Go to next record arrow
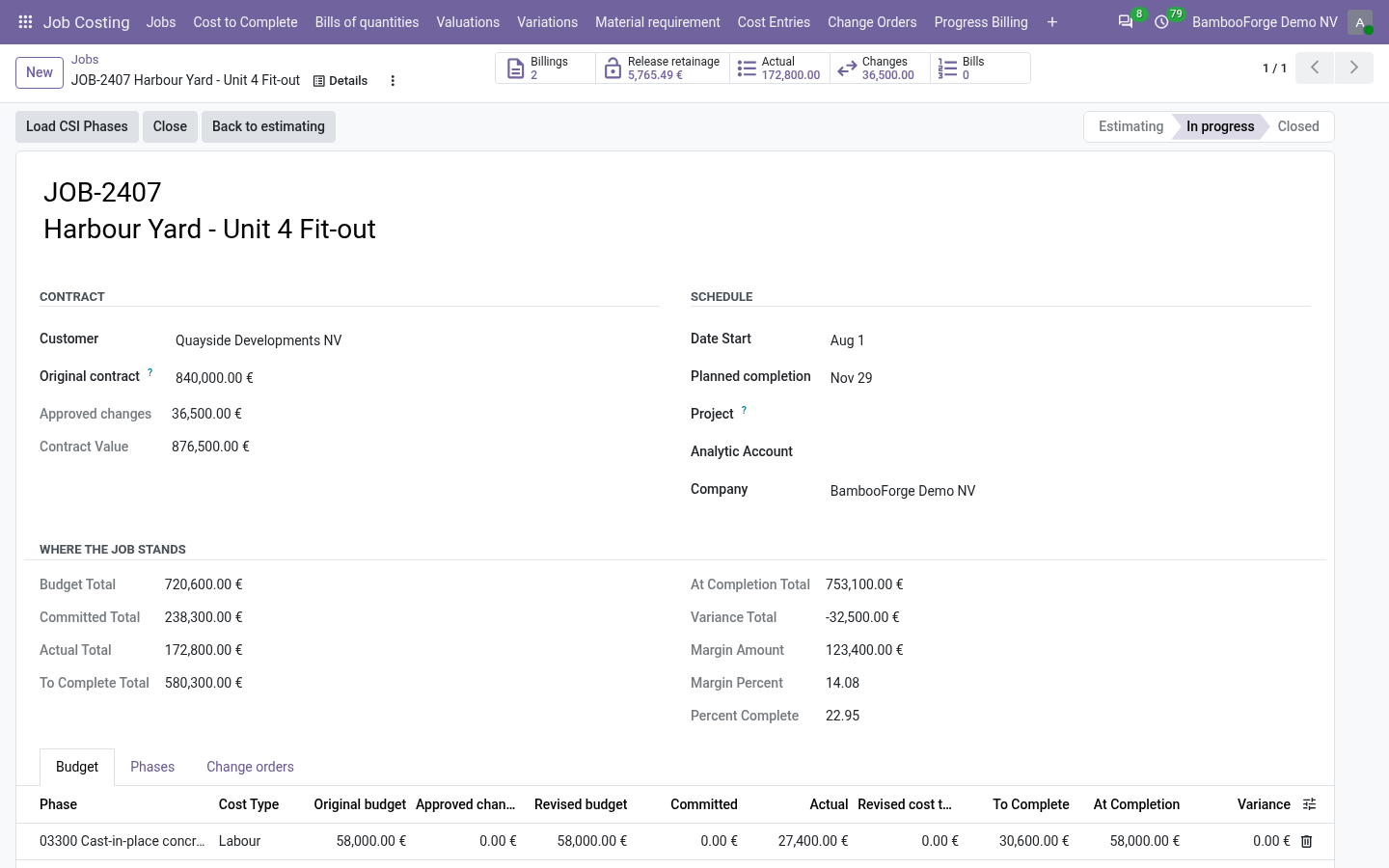1389x868 pixels. click(1354, 68)
